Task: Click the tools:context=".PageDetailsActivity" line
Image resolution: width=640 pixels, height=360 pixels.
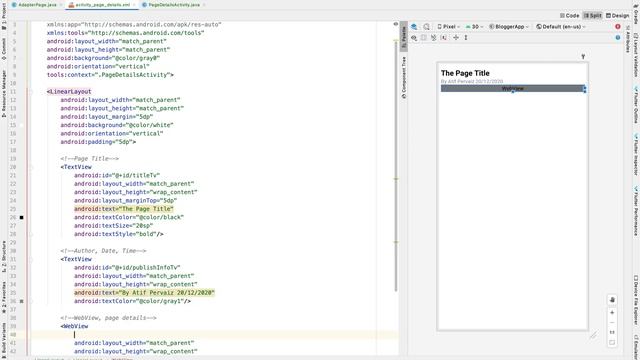Action: pyautogui.click(x=110, y=75)
